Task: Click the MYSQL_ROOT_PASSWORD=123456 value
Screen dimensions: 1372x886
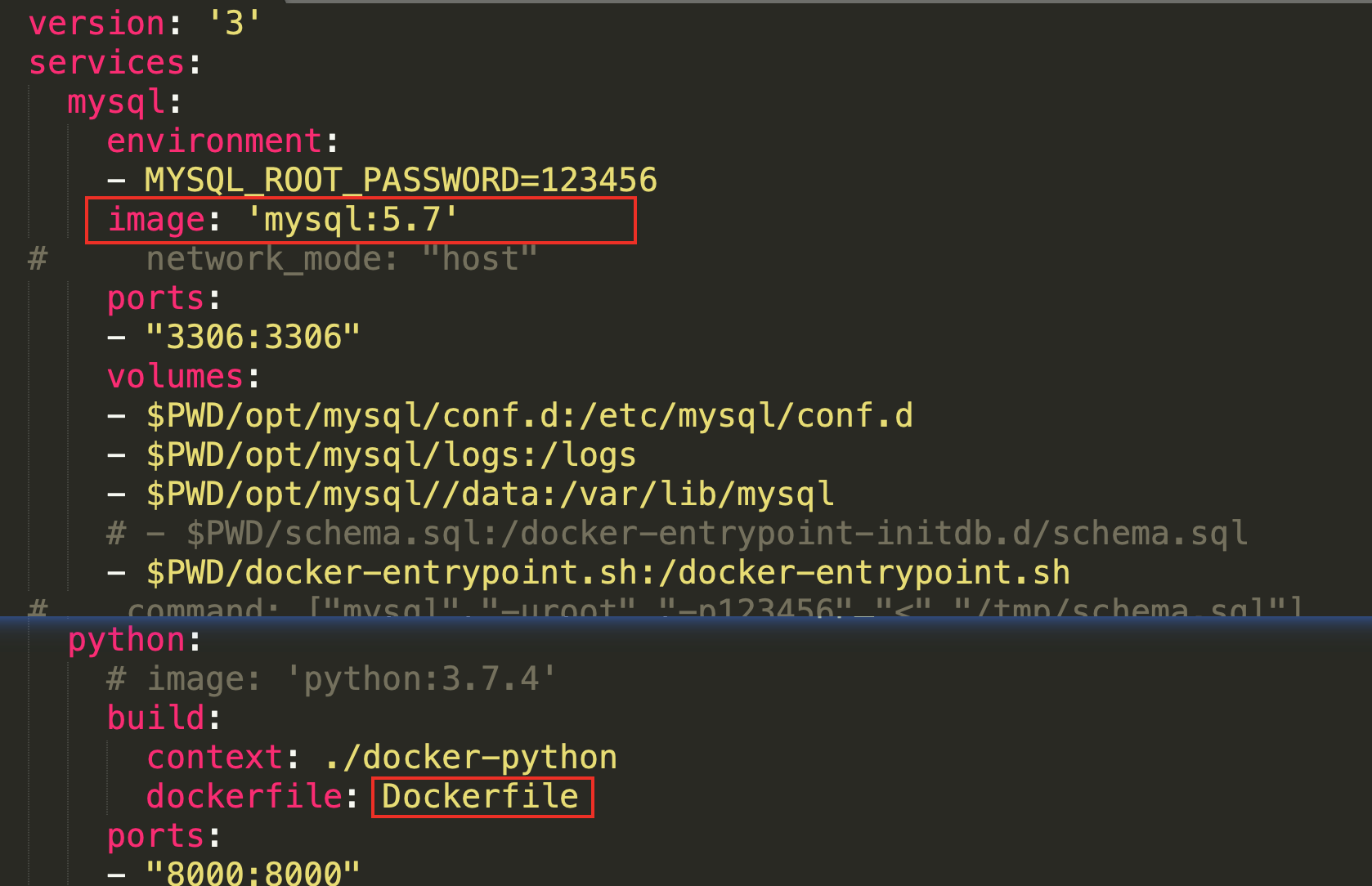Action: (401, 181)
